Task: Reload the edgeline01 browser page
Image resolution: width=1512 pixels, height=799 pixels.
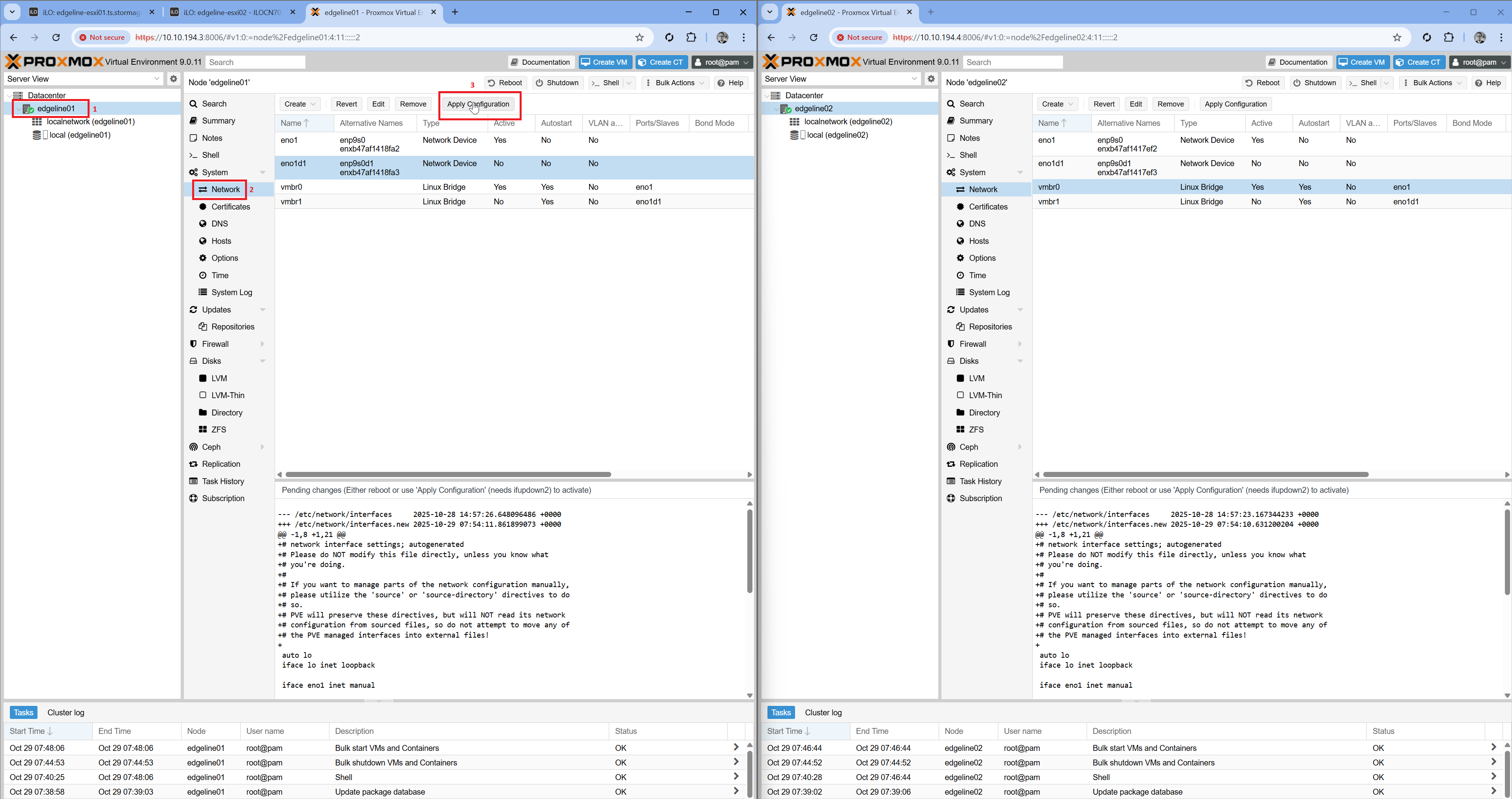Action: (56, 37)
